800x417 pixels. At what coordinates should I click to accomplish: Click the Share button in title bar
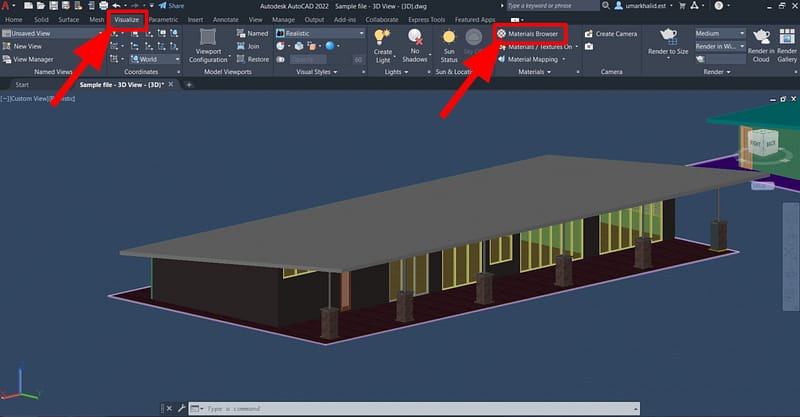[171, 6]
